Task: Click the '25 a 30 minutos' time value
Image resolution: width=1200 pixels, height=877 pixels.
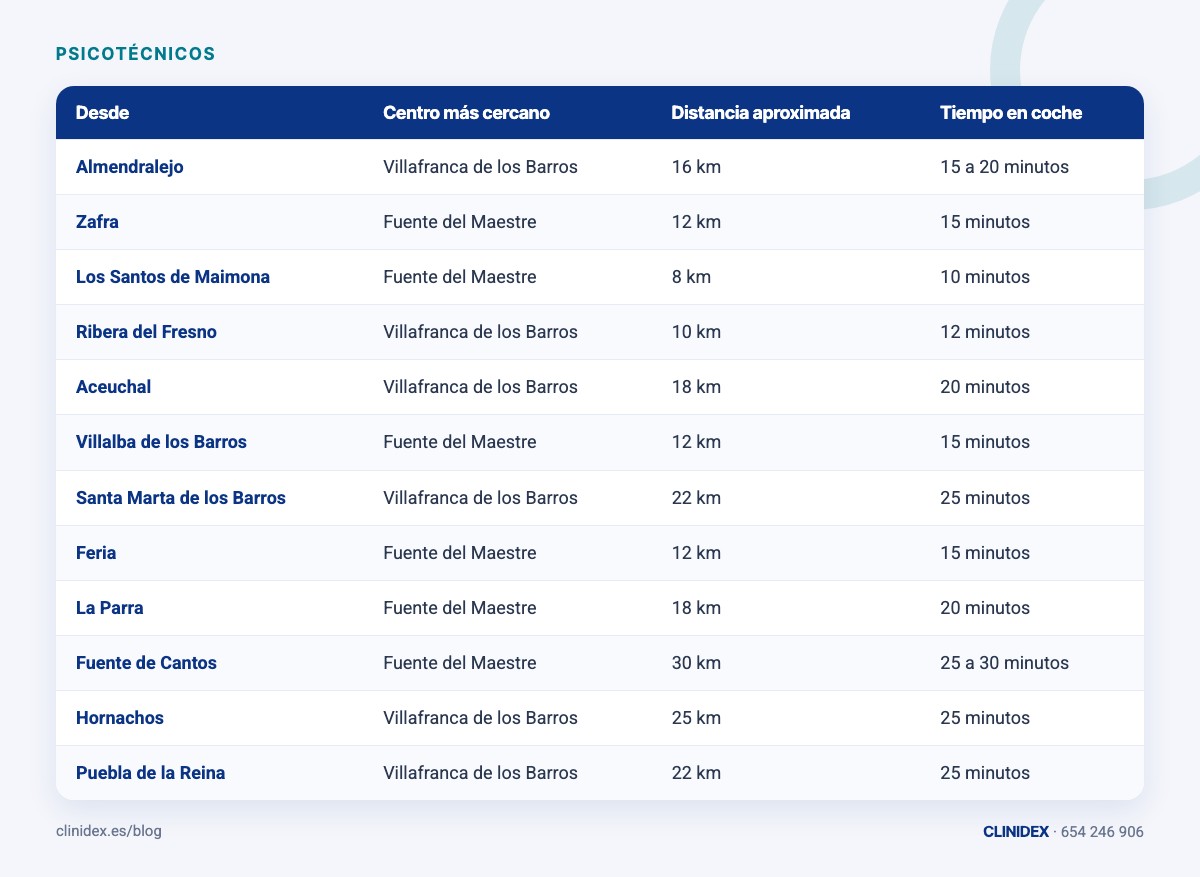Action: (x=1004, y=663)
